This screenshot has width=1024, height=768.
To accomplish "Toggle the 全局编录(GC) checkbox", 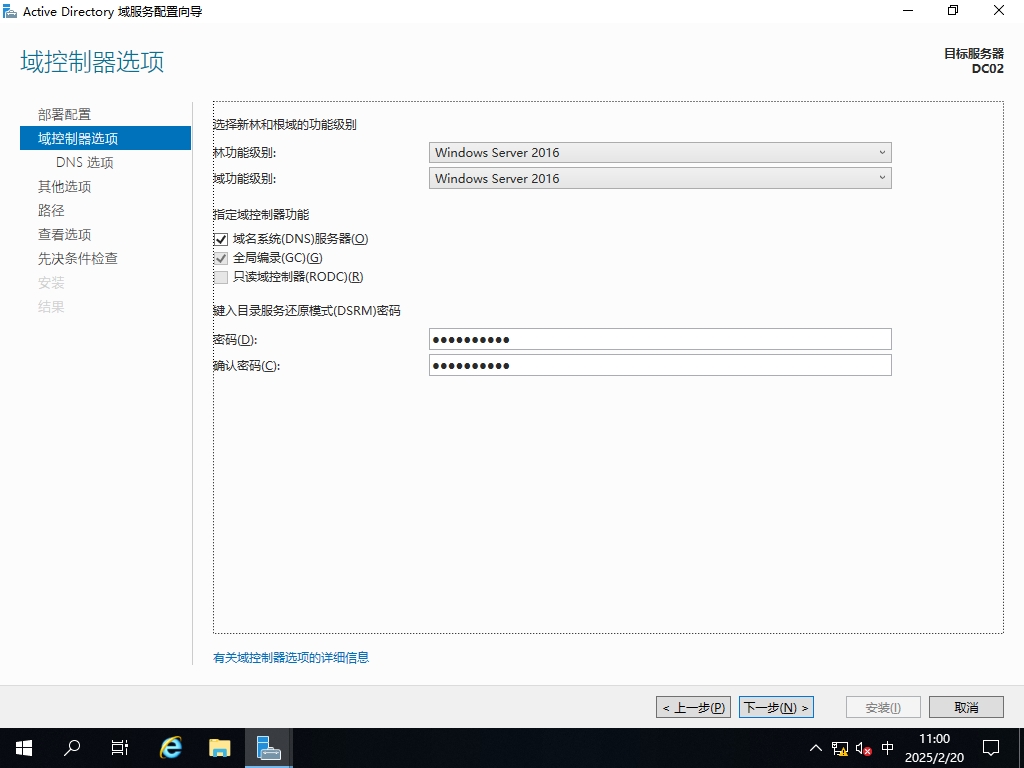I will click(221, 258).
